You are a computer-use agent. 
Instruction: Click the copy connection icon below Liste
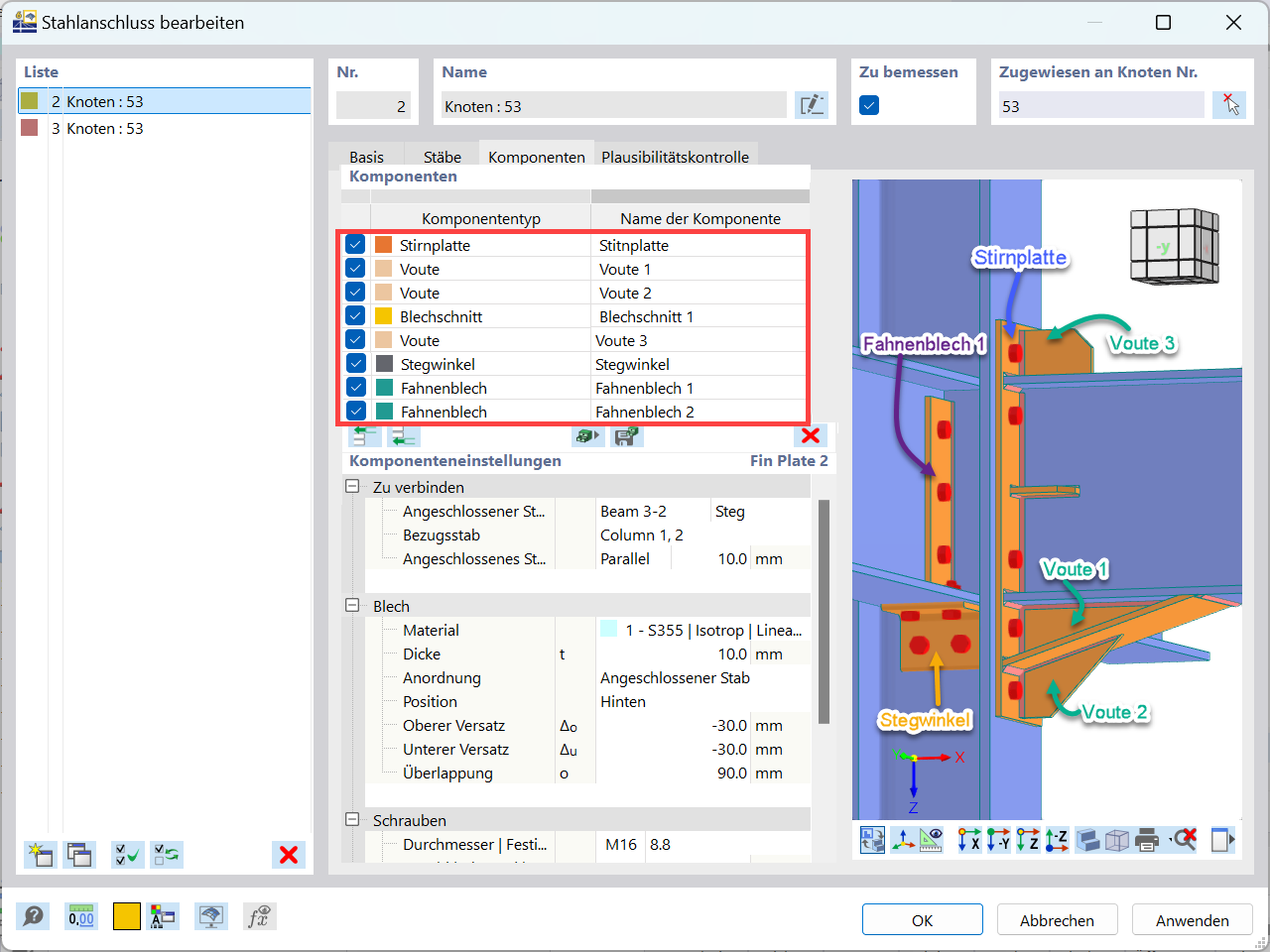[79, 855]
